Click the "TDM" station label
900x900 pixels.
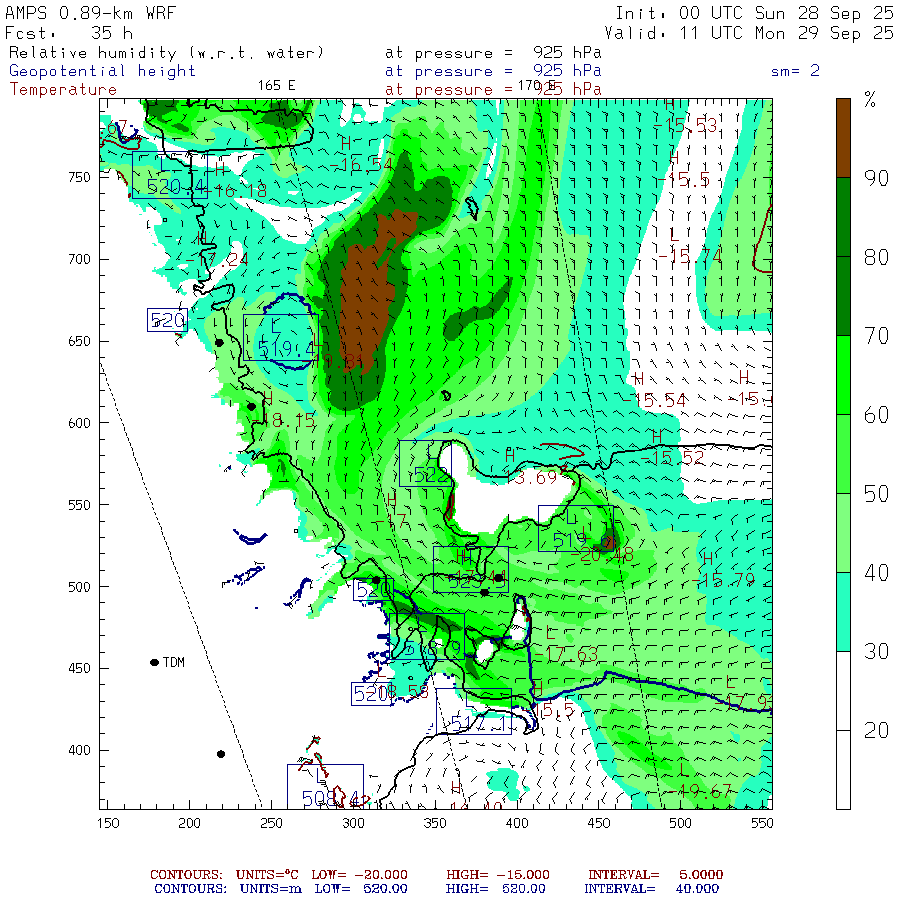pyautogui.click(x=173, y=662)
